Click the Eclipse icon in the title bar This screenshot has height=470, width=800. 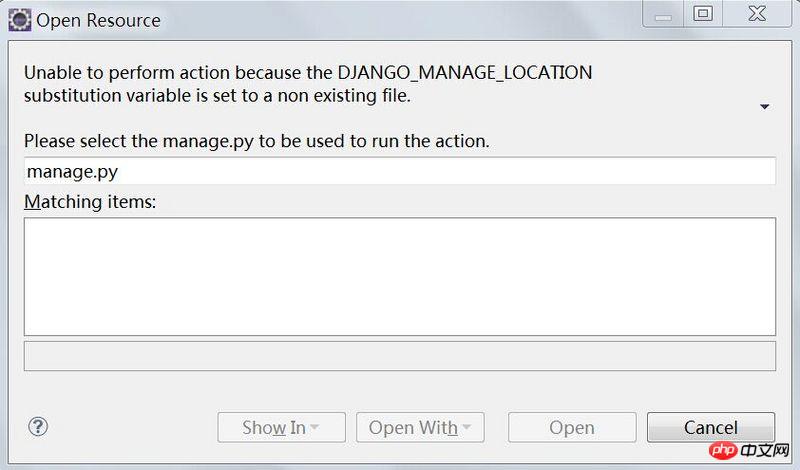pyautogui.click(x=19, y=19)
